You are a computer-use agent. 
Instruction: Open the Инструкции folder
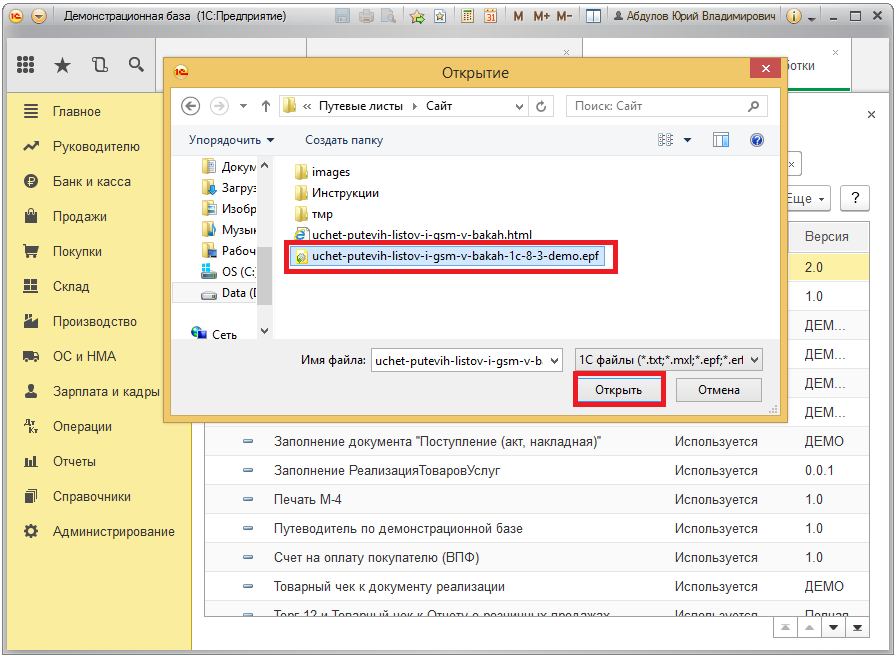345,193
